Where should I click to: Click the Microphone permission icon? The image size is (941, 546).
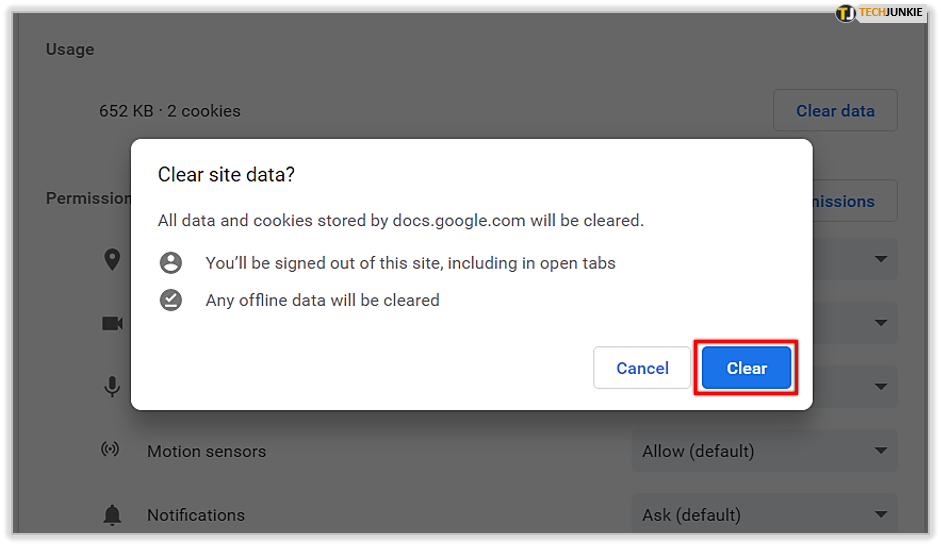pyautogui.click(x=112, y=386)
